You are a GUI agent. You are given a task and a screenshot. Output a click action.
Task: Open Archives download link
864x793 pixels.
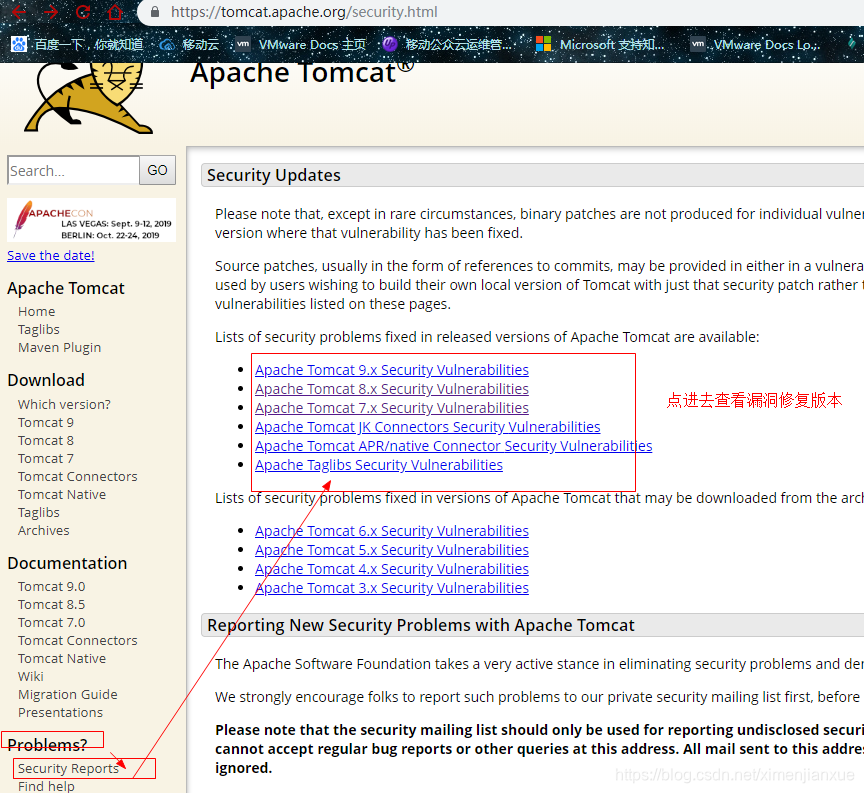(44, 530)
